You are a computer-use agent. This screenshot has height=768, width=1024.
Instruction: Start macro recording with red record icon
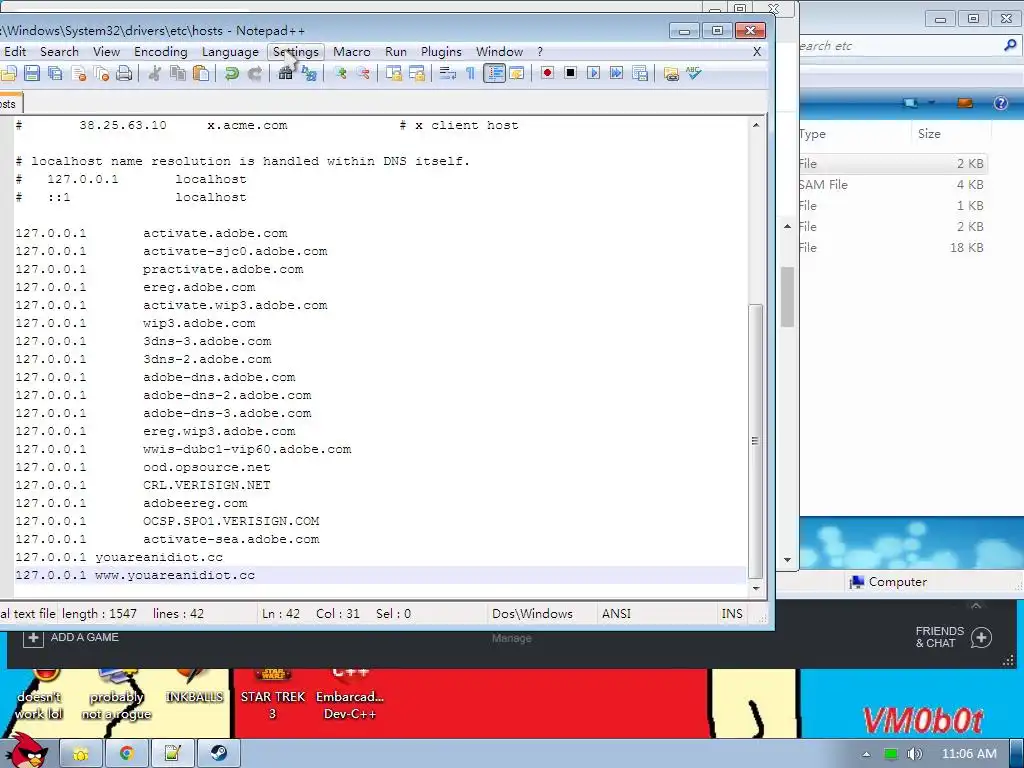(547, 73)
